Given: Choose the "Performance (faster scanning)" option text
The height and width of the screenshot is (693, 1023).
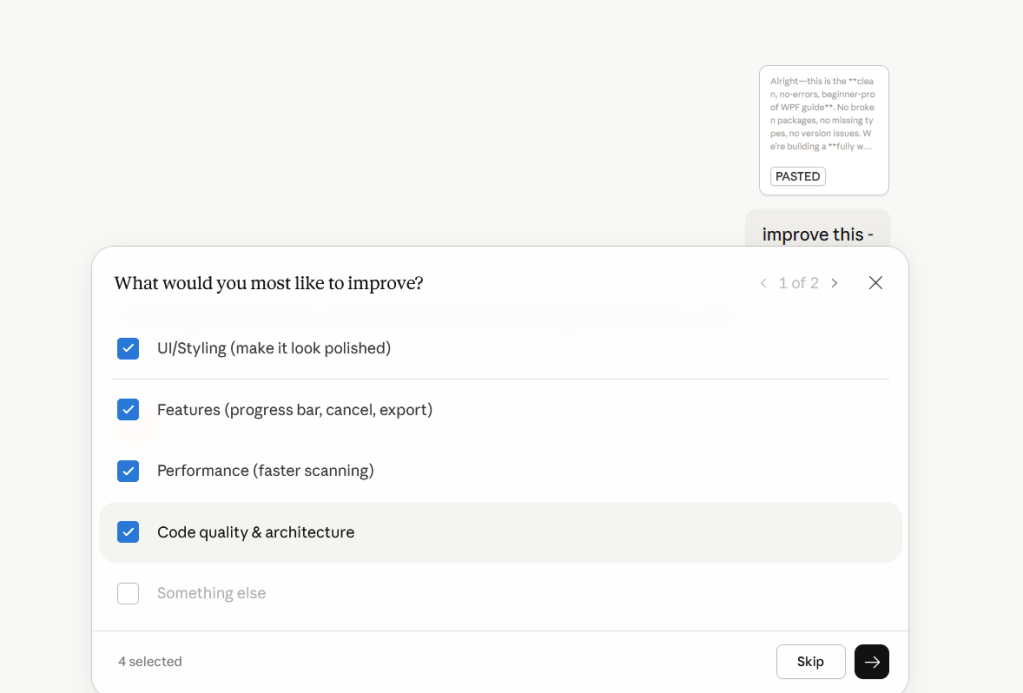Looking at the screenshot, I should 265,471.
